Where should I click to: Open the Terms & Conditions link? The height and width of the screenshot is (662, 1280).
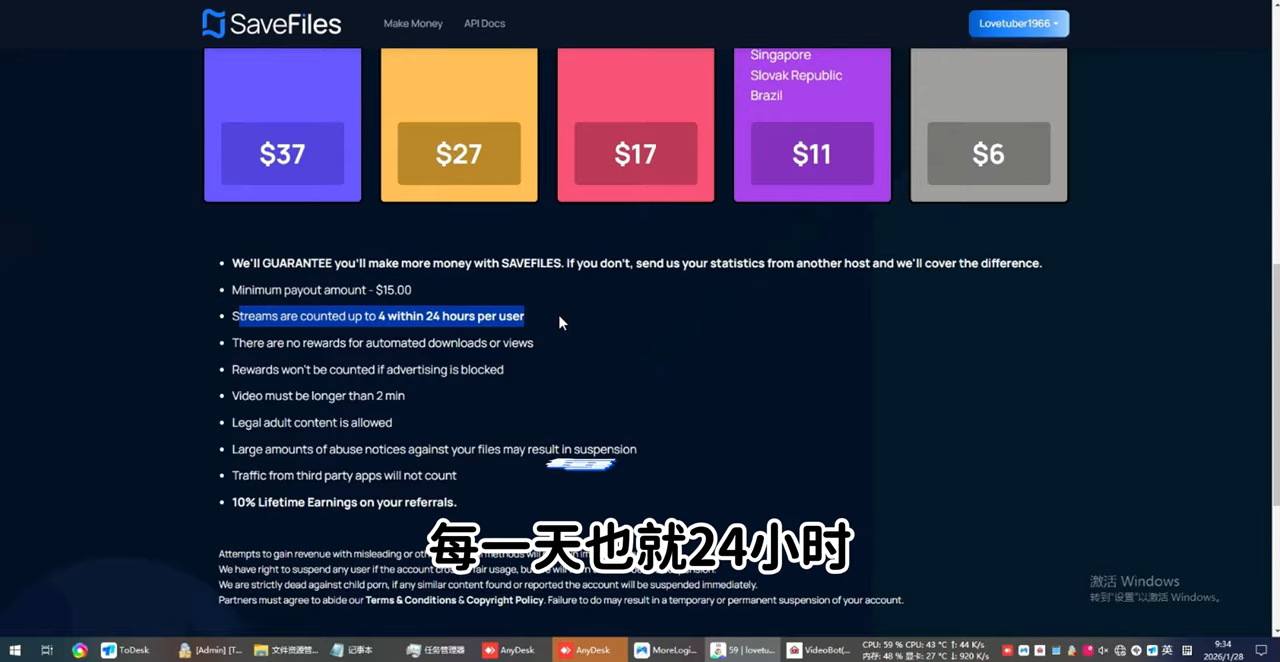pos(410,600)
